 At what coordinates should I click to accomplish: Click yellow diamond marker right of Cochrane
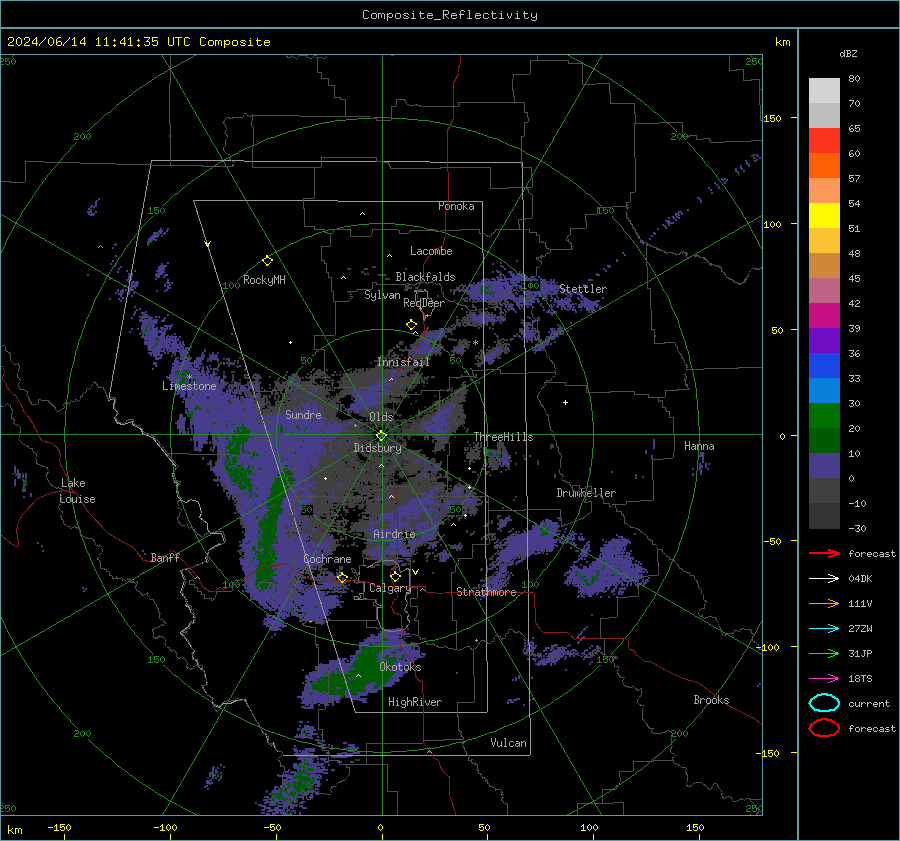(343, 577)
